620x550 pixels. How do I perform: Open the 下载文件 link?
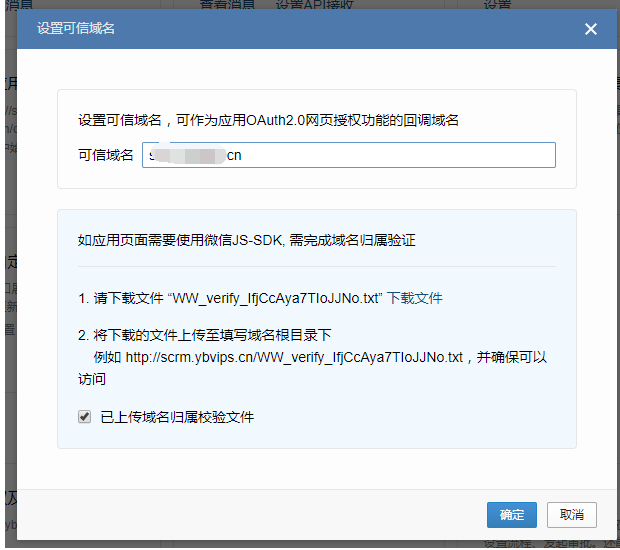[414, 298]
